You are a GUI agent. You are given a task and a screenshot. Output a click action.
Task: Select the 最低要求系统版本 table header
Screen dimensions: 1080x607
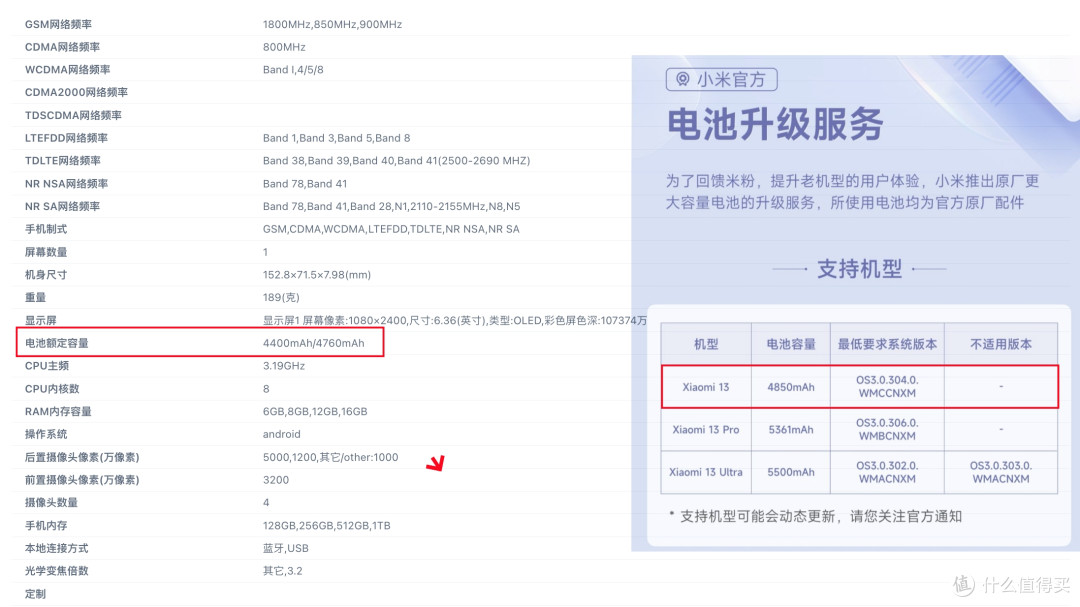[887, 344]
